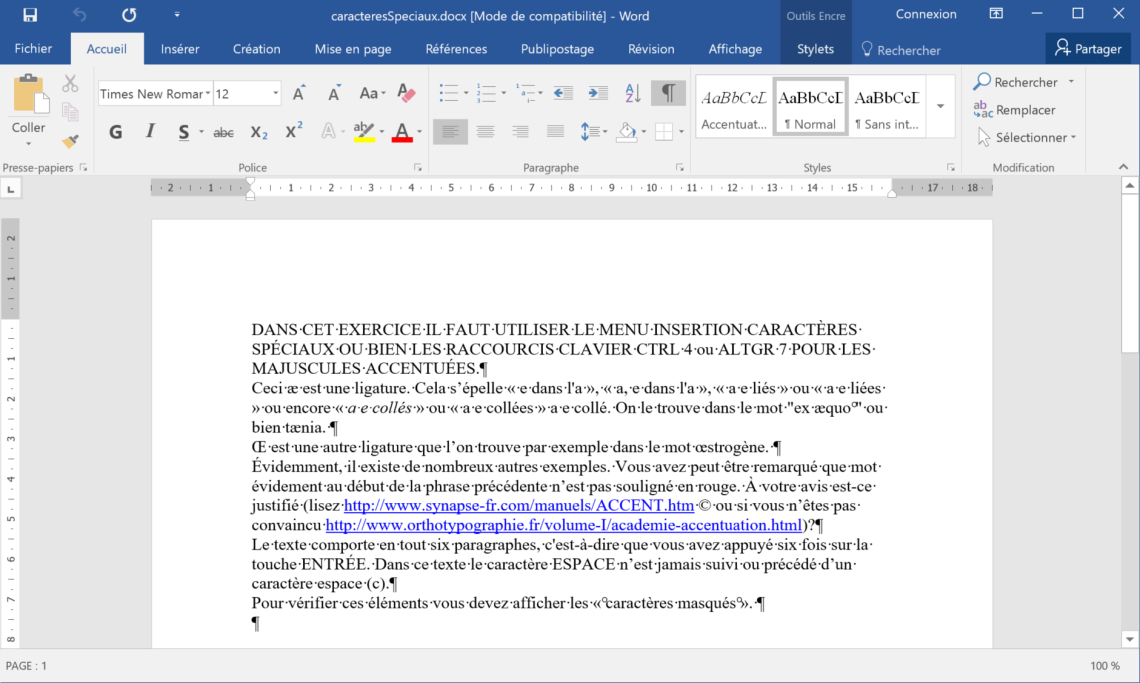Open the line spacing options

tap(593, 132)
